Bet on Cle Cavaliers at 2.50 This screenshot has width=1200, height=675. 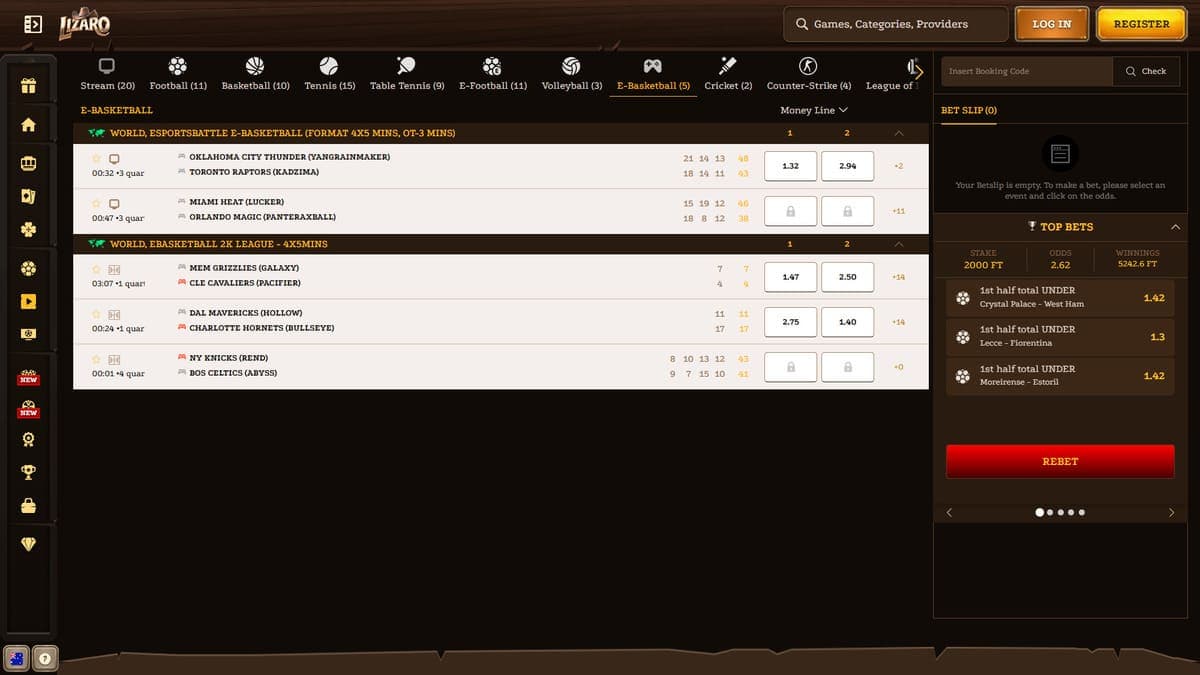pos(847,277)
